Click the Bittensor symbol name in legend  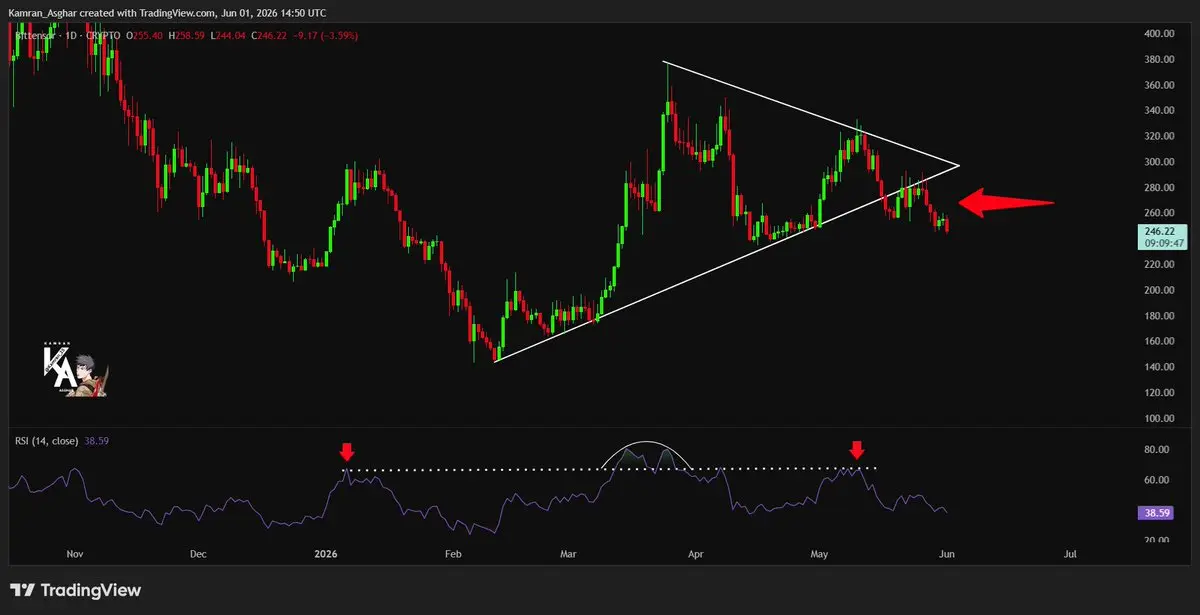coord(35,35)
